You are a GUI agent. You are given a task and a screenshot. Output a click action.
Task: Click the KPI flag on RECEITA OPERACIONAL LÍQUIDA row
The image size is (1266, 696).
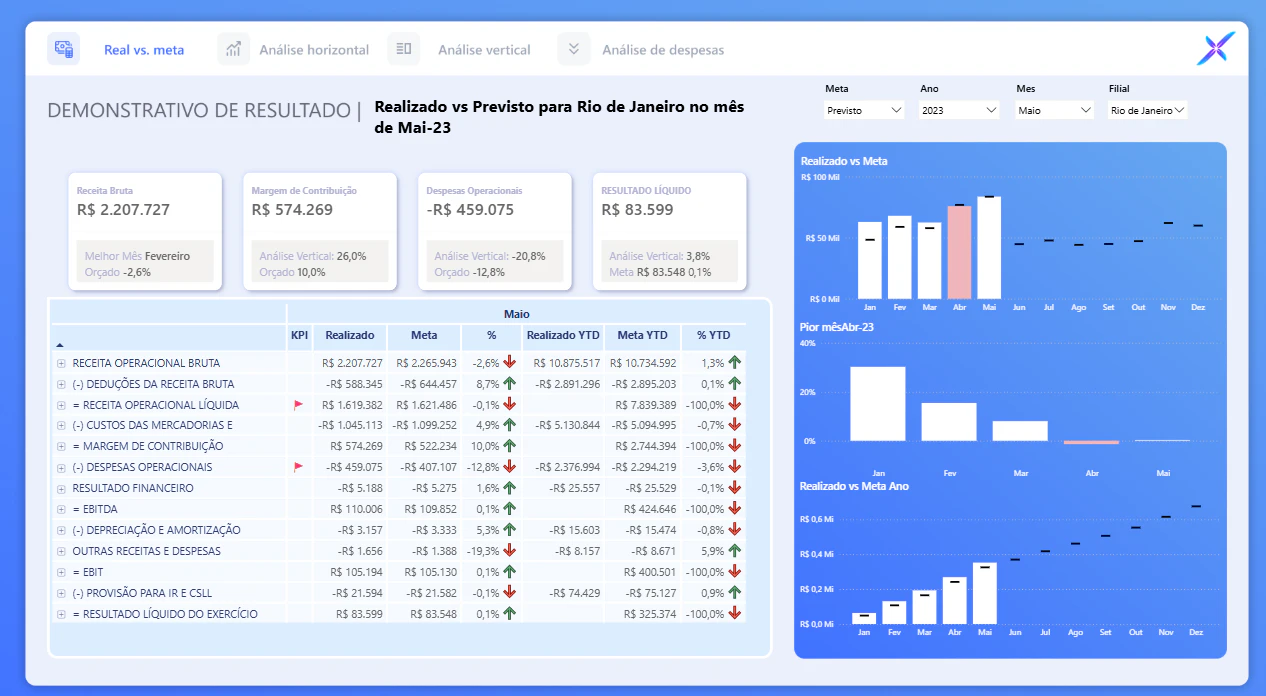click(x=298, y=405)
